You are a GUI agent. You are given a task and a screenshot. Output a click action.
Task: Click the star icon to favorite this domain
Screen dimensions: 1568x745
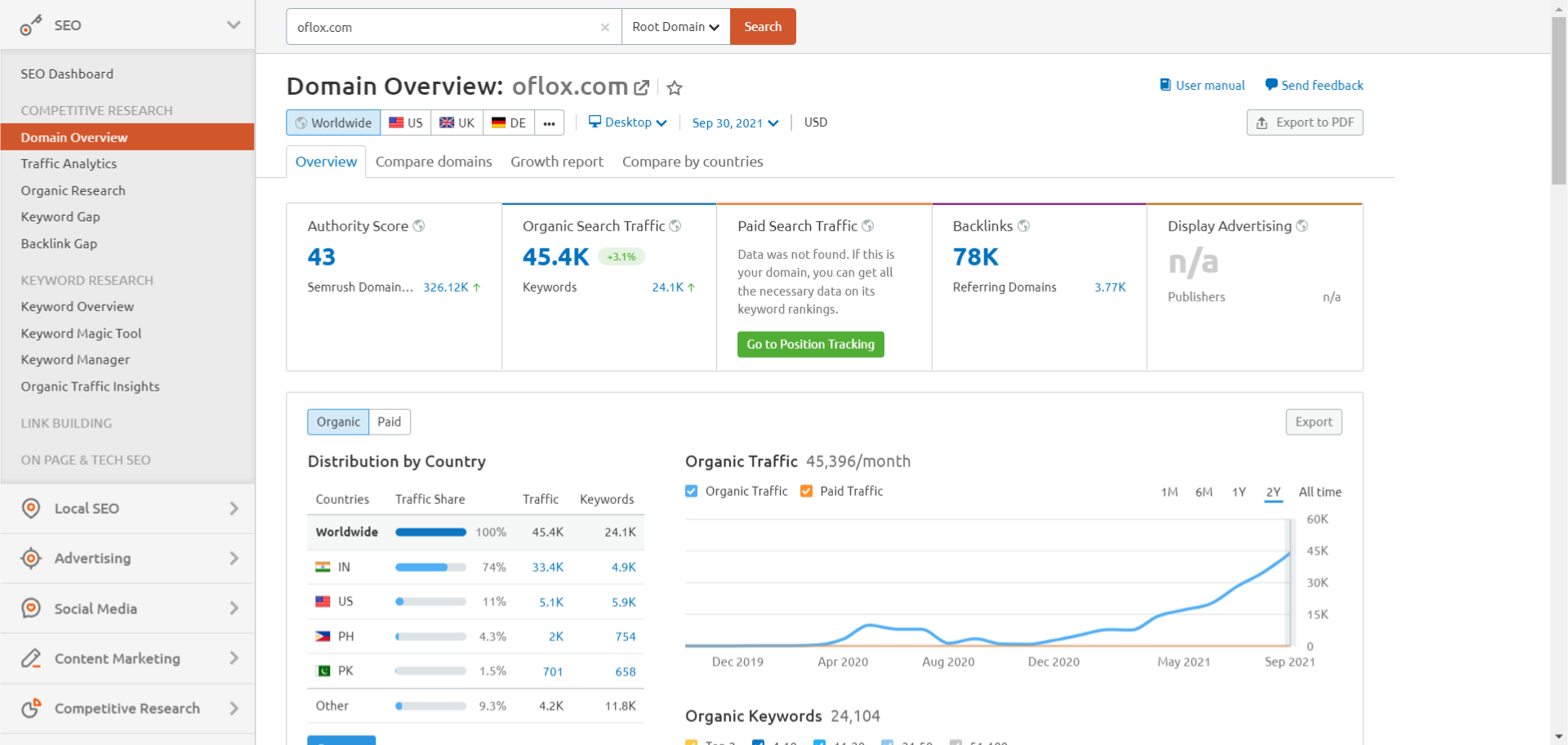tap(675, 87)
